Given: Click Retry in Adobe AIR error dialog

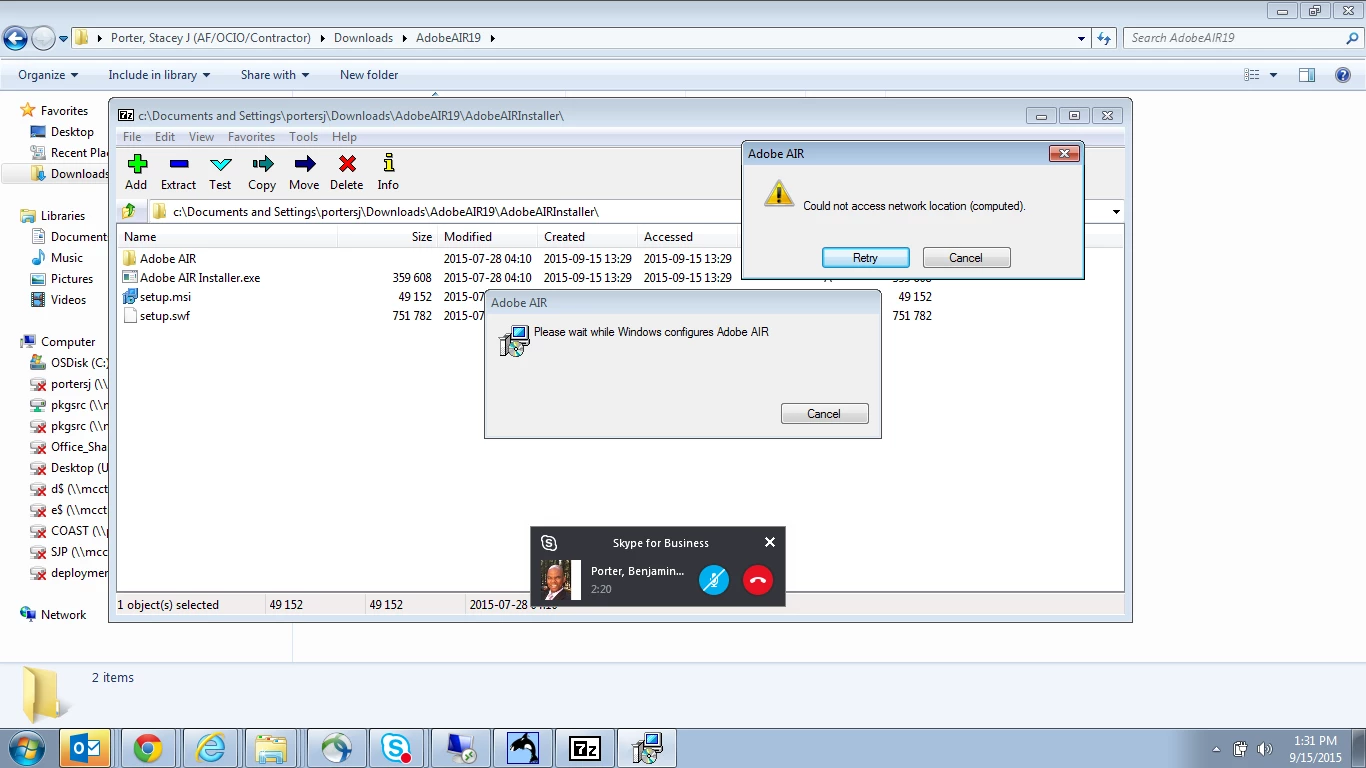Looking at the screenshot, I should [866, 258].
